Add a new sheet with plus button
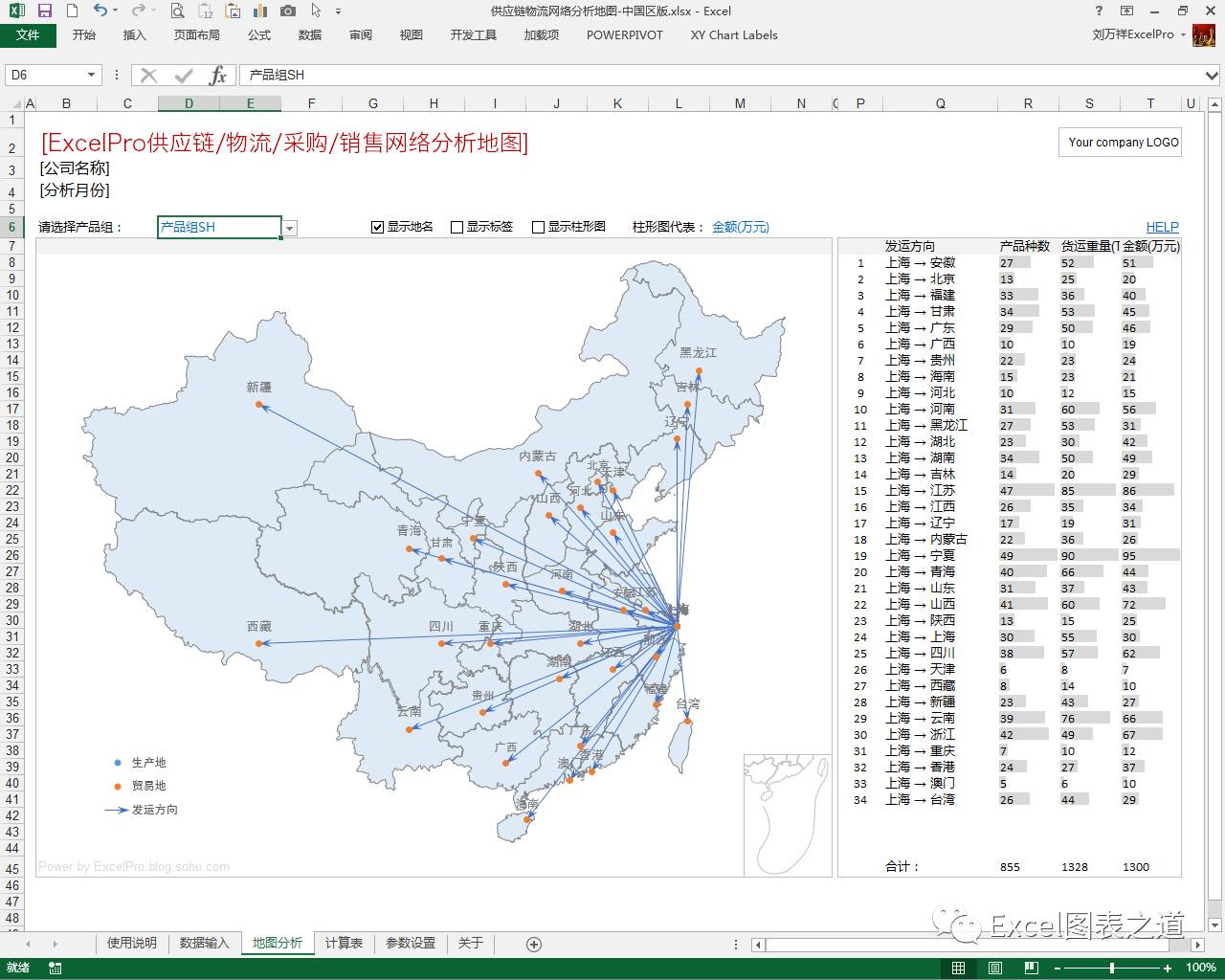This screenshot has width=1225, height=980. click(x=534, y=944)
